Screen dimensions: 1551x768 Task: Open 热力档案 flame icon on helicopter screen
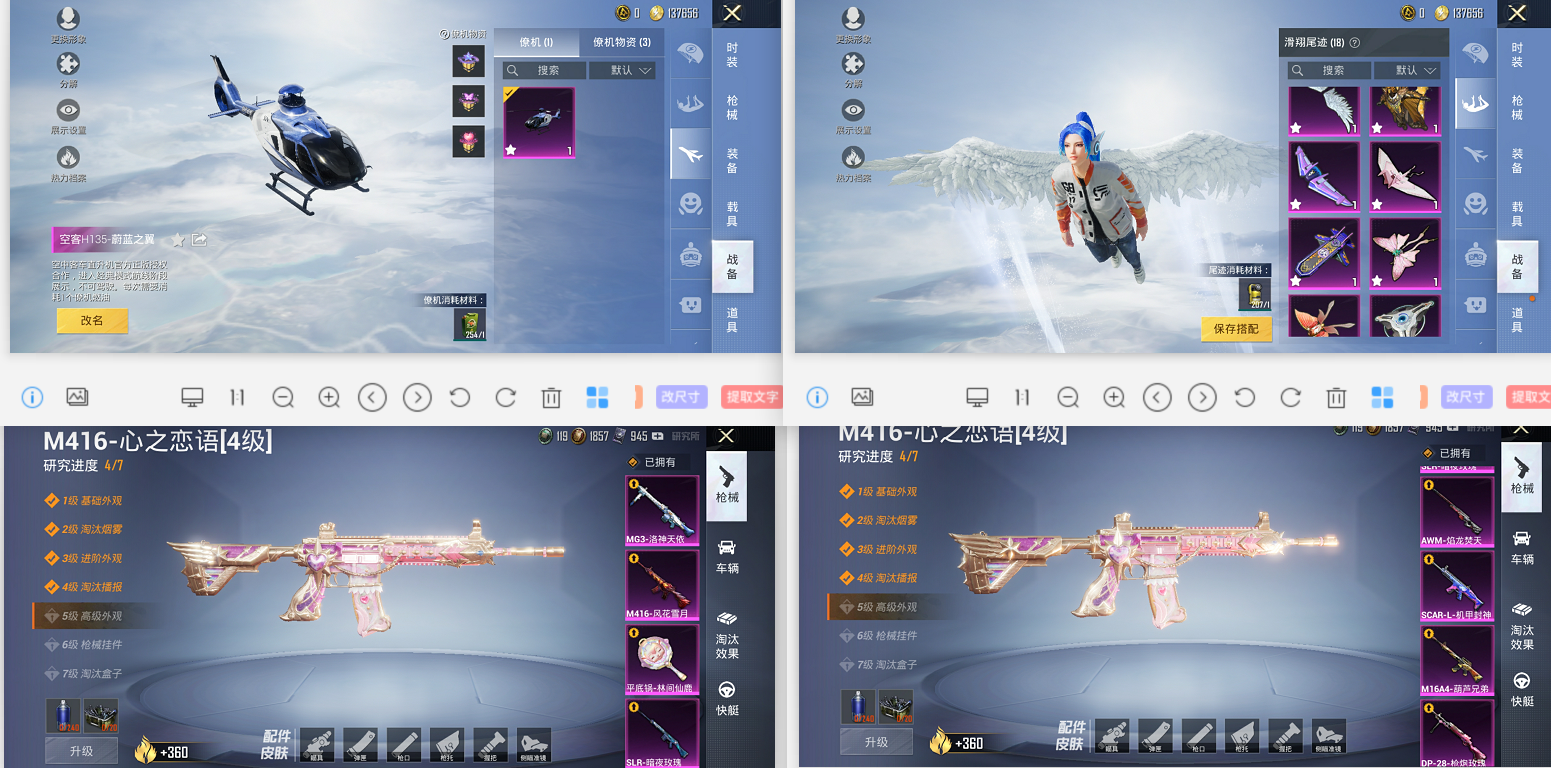(x=68, y=157)
